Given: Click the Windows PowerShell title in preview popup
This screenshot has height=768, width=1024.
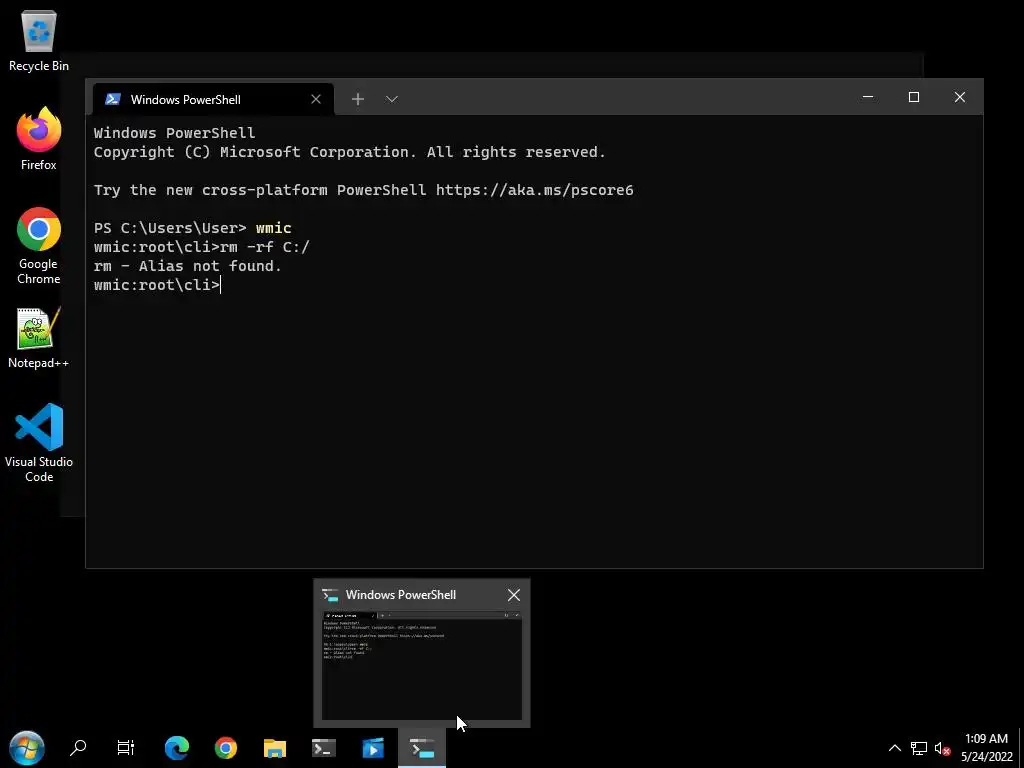Looking at the screenshot, I should click(x=400, y=595).
